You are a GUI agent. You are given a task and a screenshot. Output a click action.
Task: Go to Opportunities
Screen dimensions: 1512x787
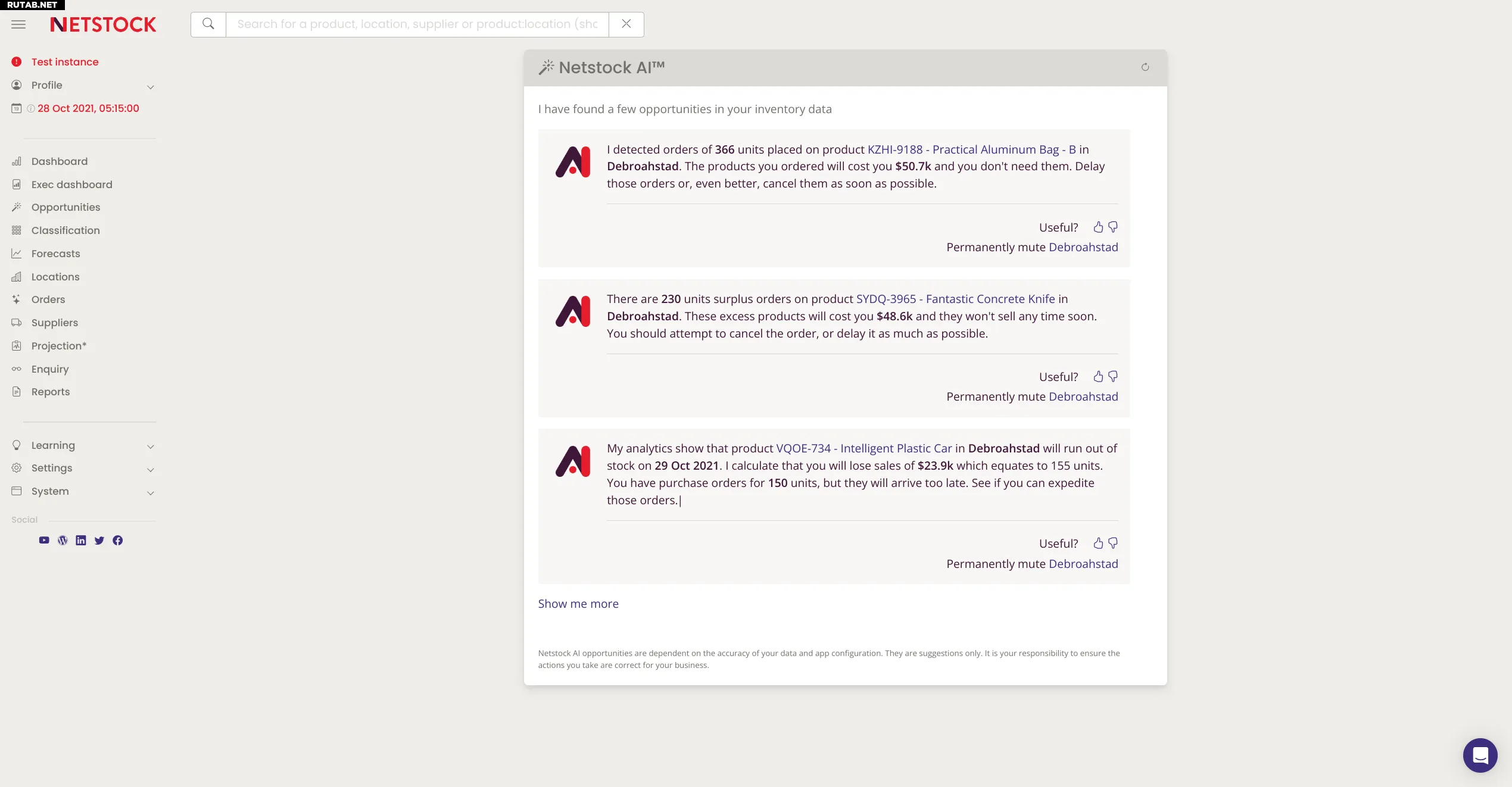point(66,207)
